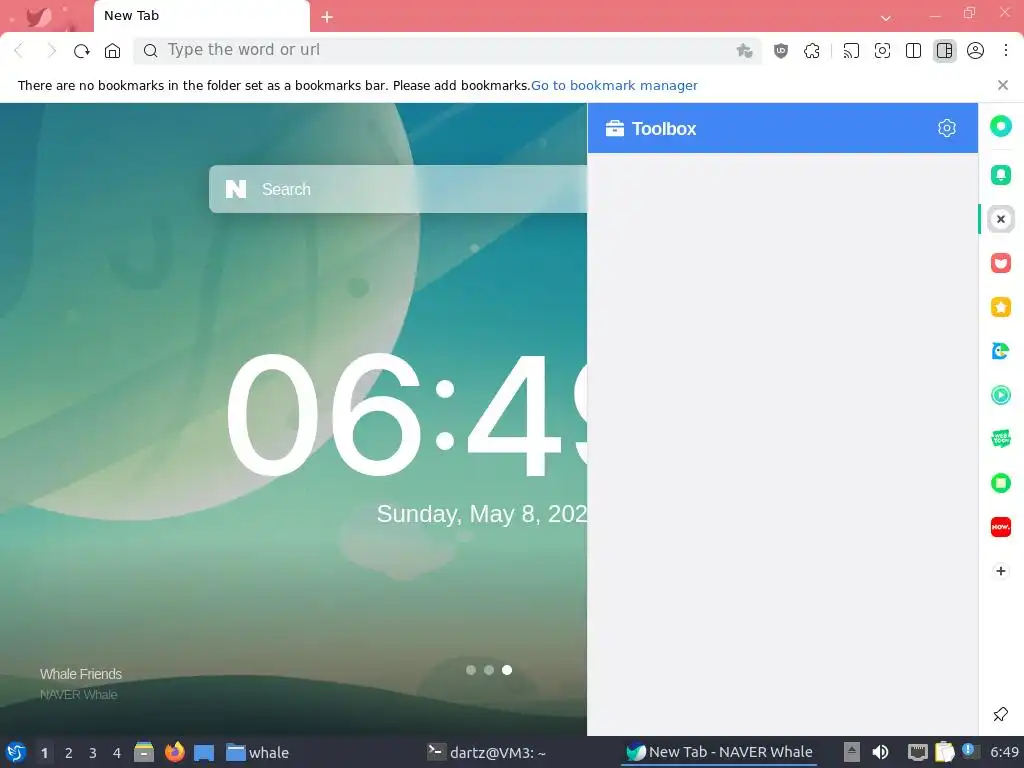Launch Firefox from the taskbar
The image size is (1024, 768).
point(174,752)
